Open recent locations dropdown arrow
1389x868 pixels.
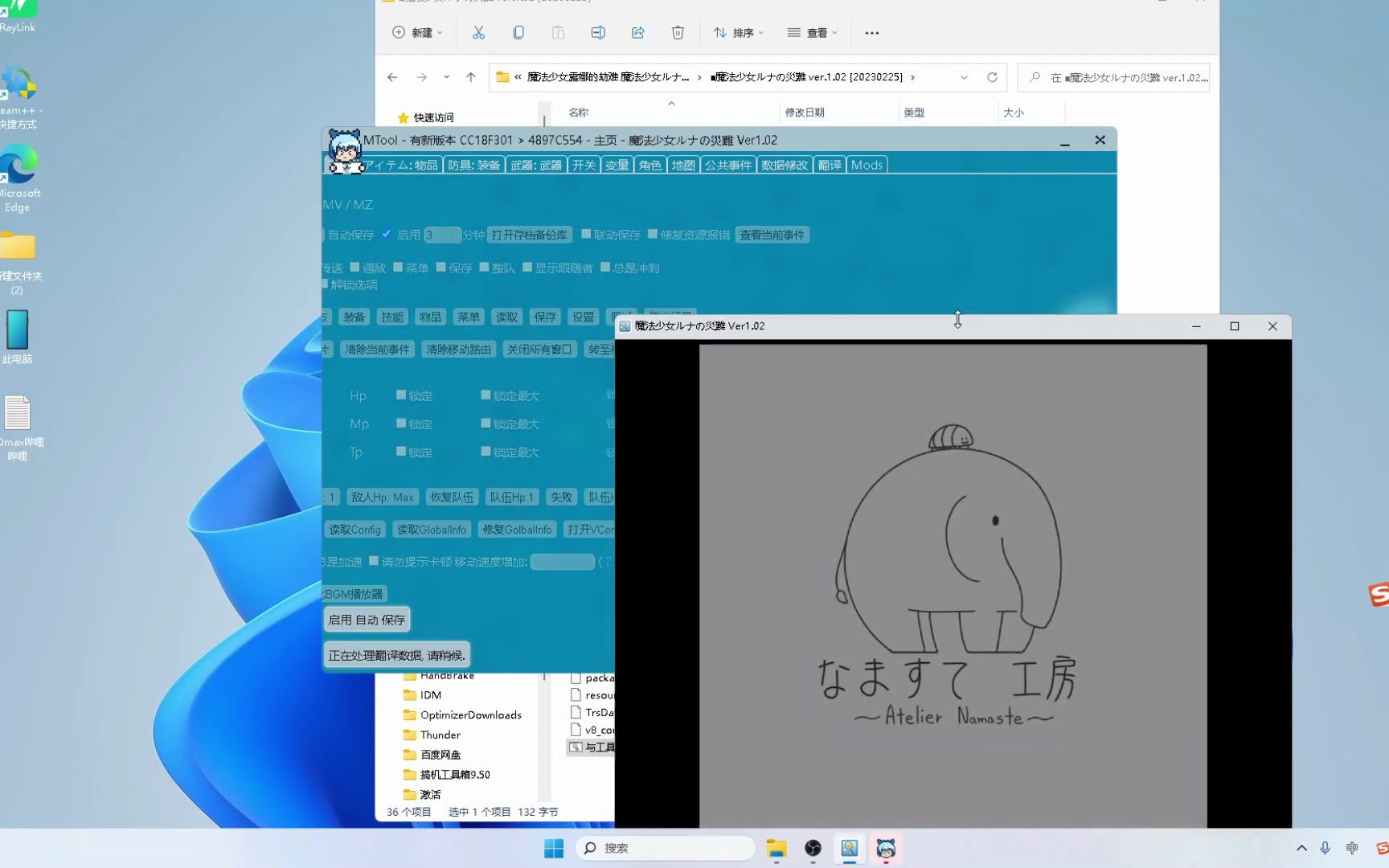point(446,77)
